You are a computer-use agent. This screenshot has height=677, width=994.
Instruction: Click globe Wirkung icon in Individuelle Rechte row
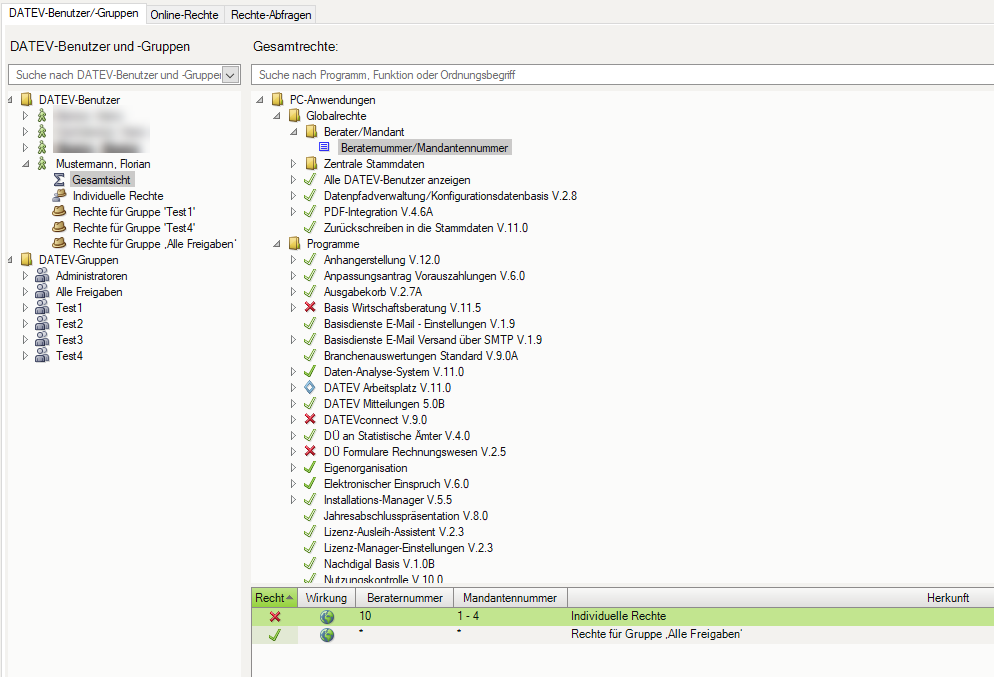[326, 617]
